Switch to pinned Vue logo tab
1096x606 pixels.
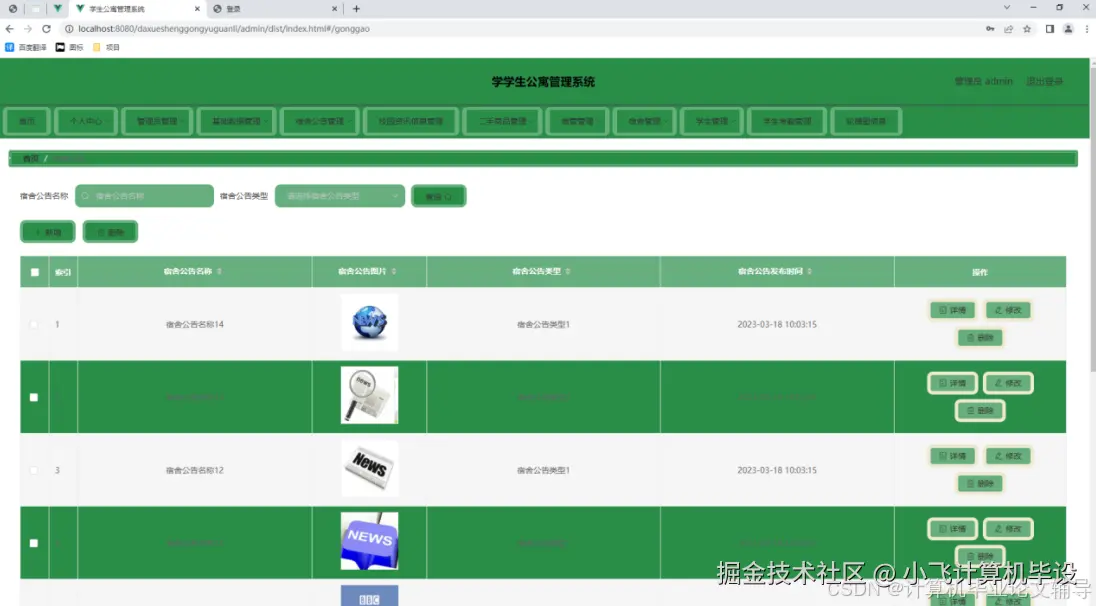[57, 9]
